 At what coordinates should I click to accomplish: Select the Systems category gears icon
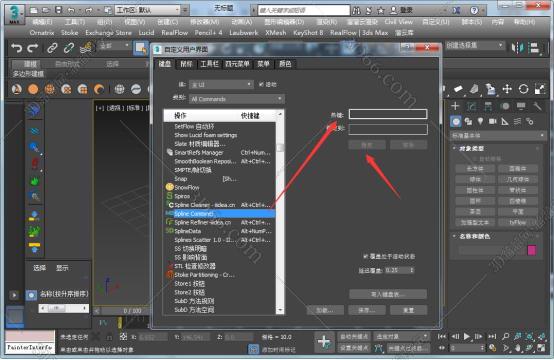pyautogui.click(x=529, y=122)
